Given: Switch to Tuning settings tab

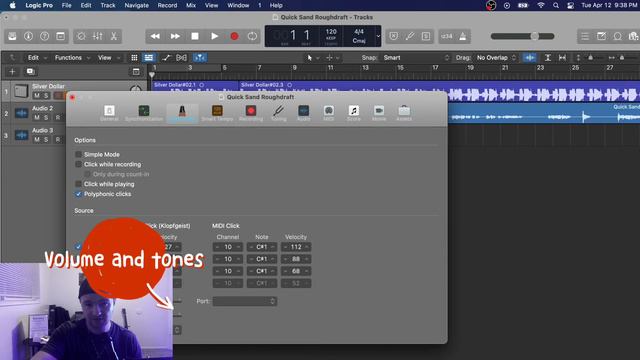Looking at the screenshot, I should [x=279, y=113].
